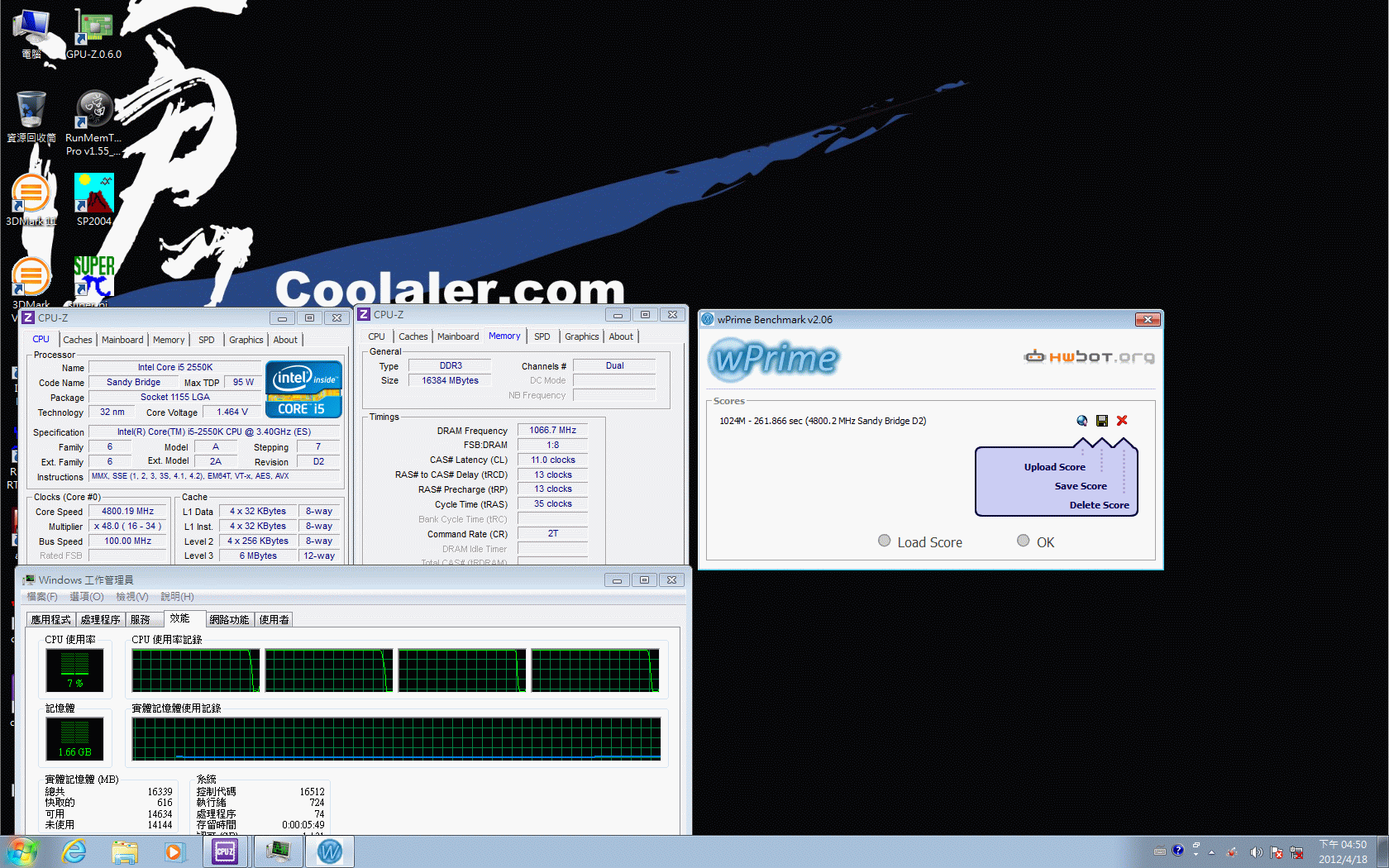Switch to wPrime via its taskbar button
This screenshot has height=868, width=1389.
(x=330, y=851)
